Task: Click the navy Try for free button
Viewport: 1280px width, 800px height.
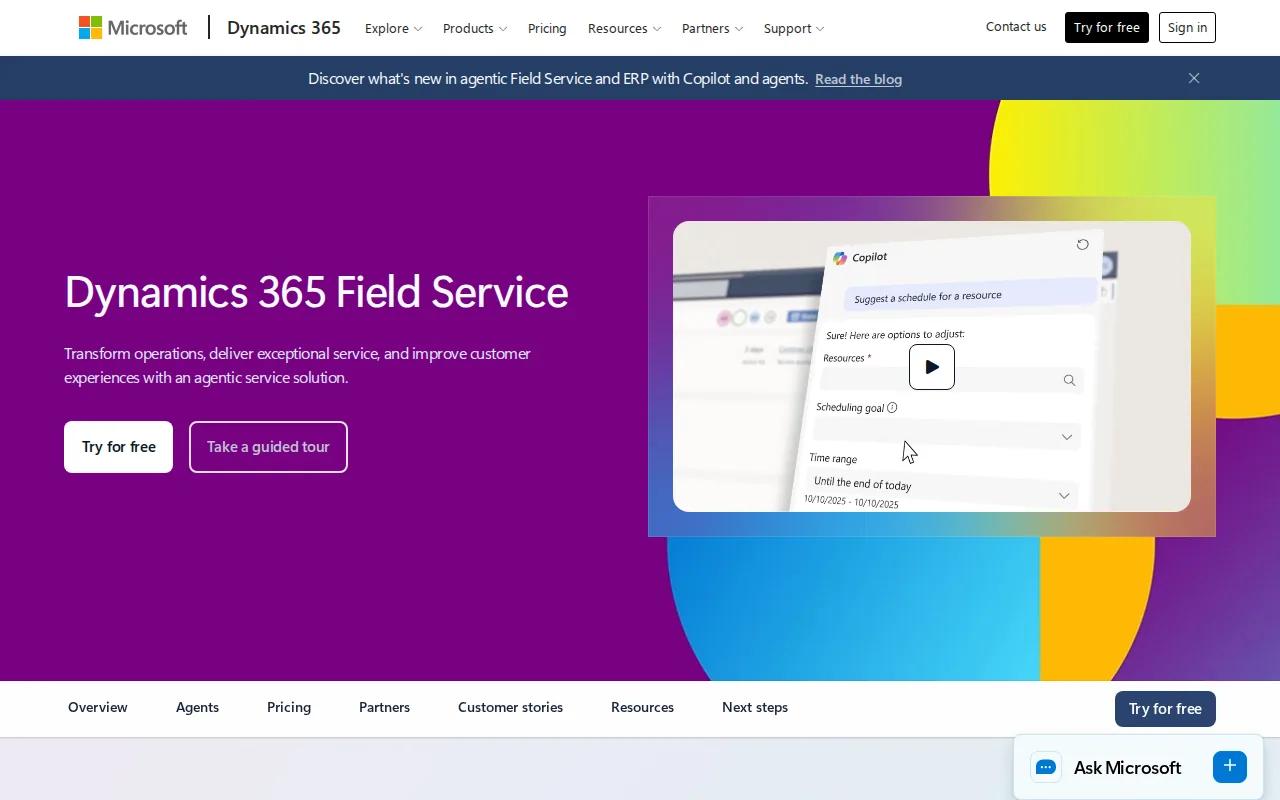Action: pos(1165,708)
